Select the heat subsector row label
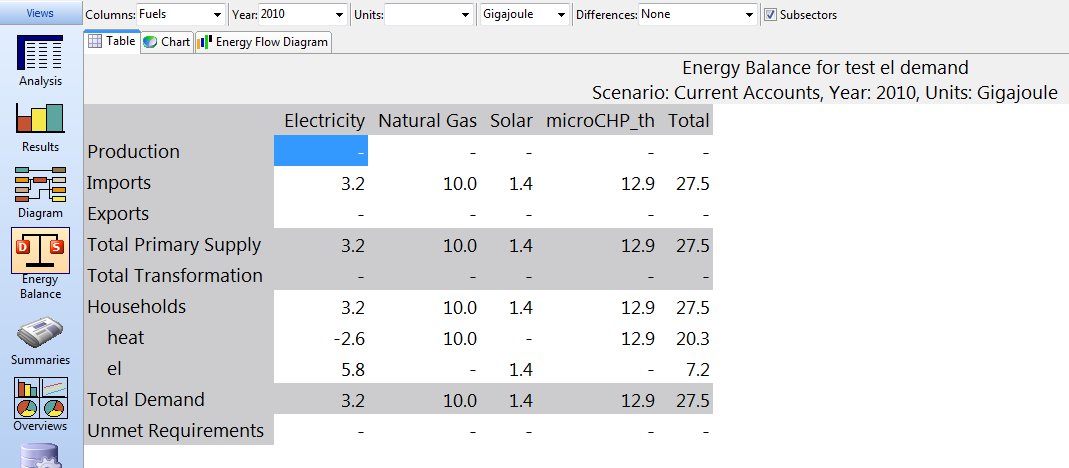The width and height of the screenshot is (1069, 468). [179, 337]
